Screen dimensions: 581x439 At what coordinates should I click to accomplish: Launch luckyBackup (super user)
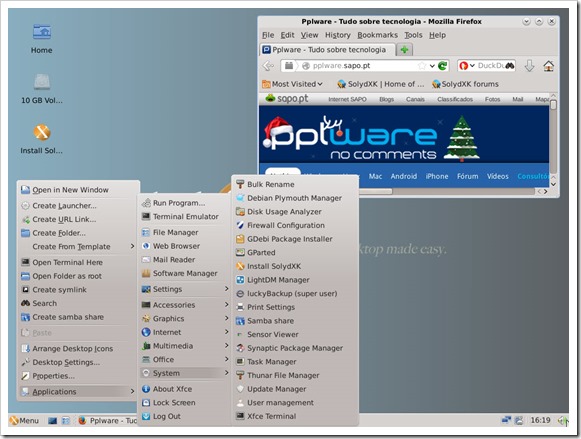(x=295, y=293)
